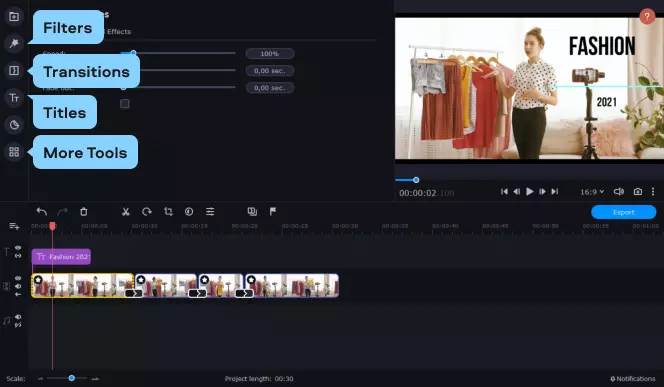Click the Speed slider handle
Image resolution: width=664 pixels, height=387 pixels.
click(x=133, y=53)
